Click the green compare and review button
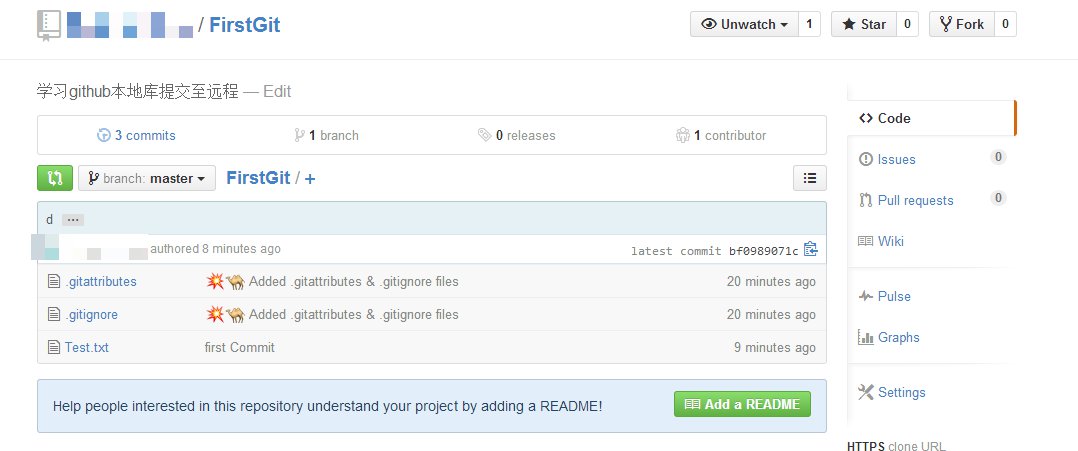 [55, 178]
